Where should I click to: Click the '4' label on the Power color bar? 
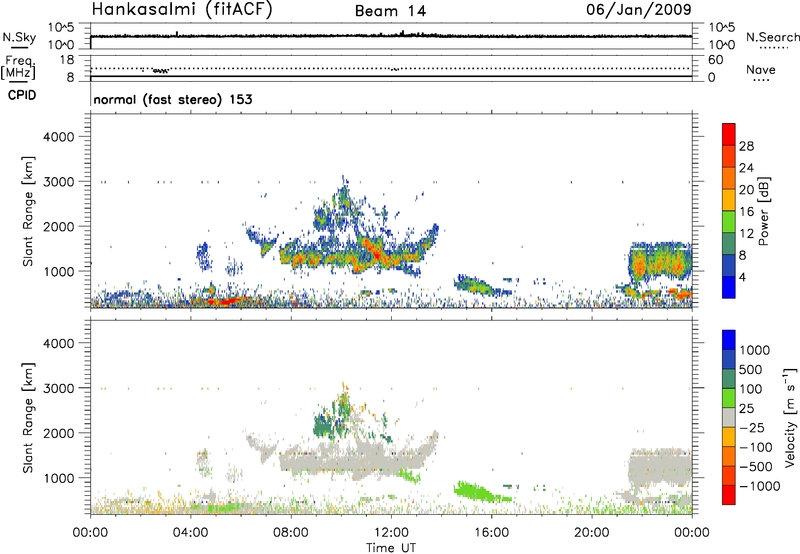click(742, 278)
